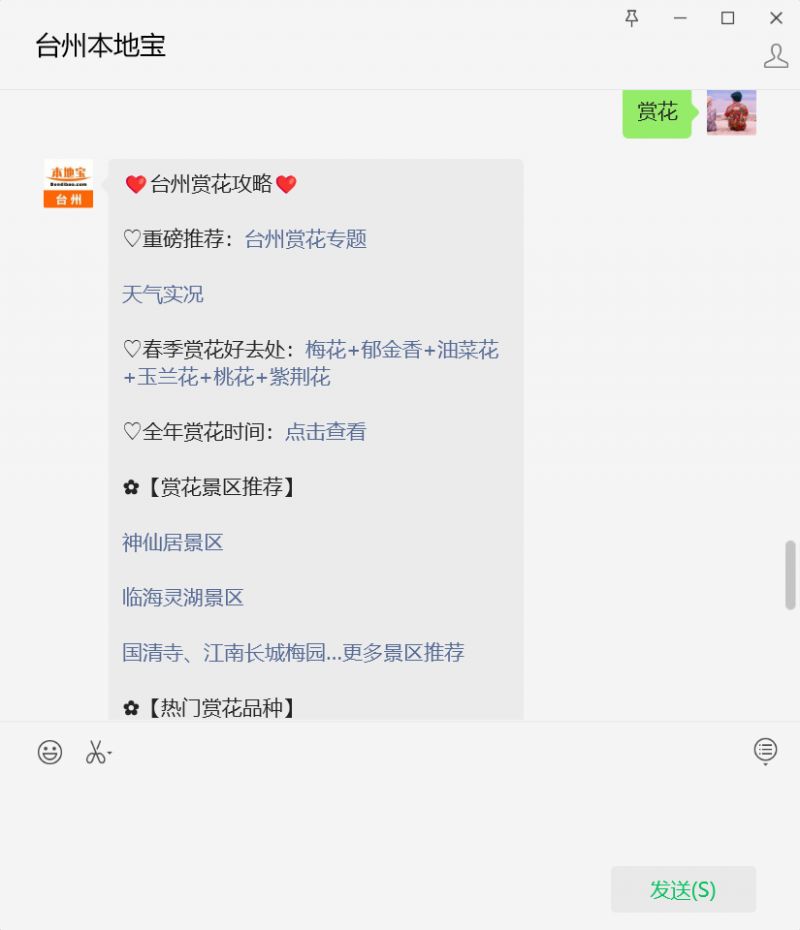Click my own profile photo avatar

click(x=731, y=112)
